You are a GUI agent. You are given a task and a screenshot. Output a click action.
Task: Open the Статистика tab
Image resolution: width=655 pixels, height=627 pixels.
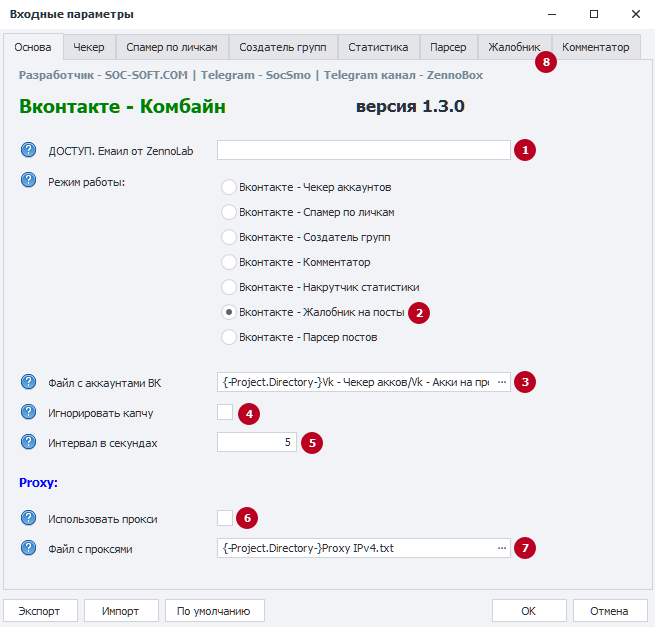coord(378,47)
